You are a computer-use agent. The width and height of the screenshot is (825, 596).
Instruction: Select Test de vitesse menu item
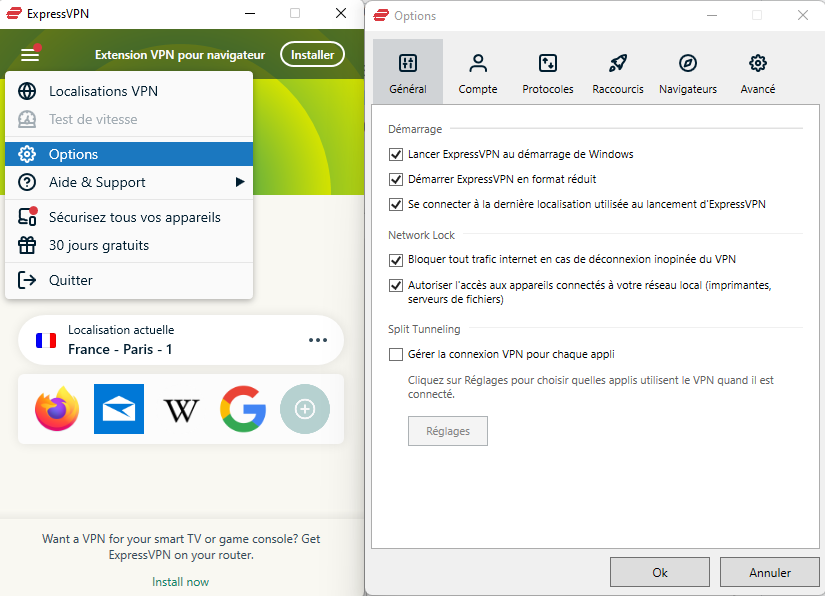[x=129, y=119]
